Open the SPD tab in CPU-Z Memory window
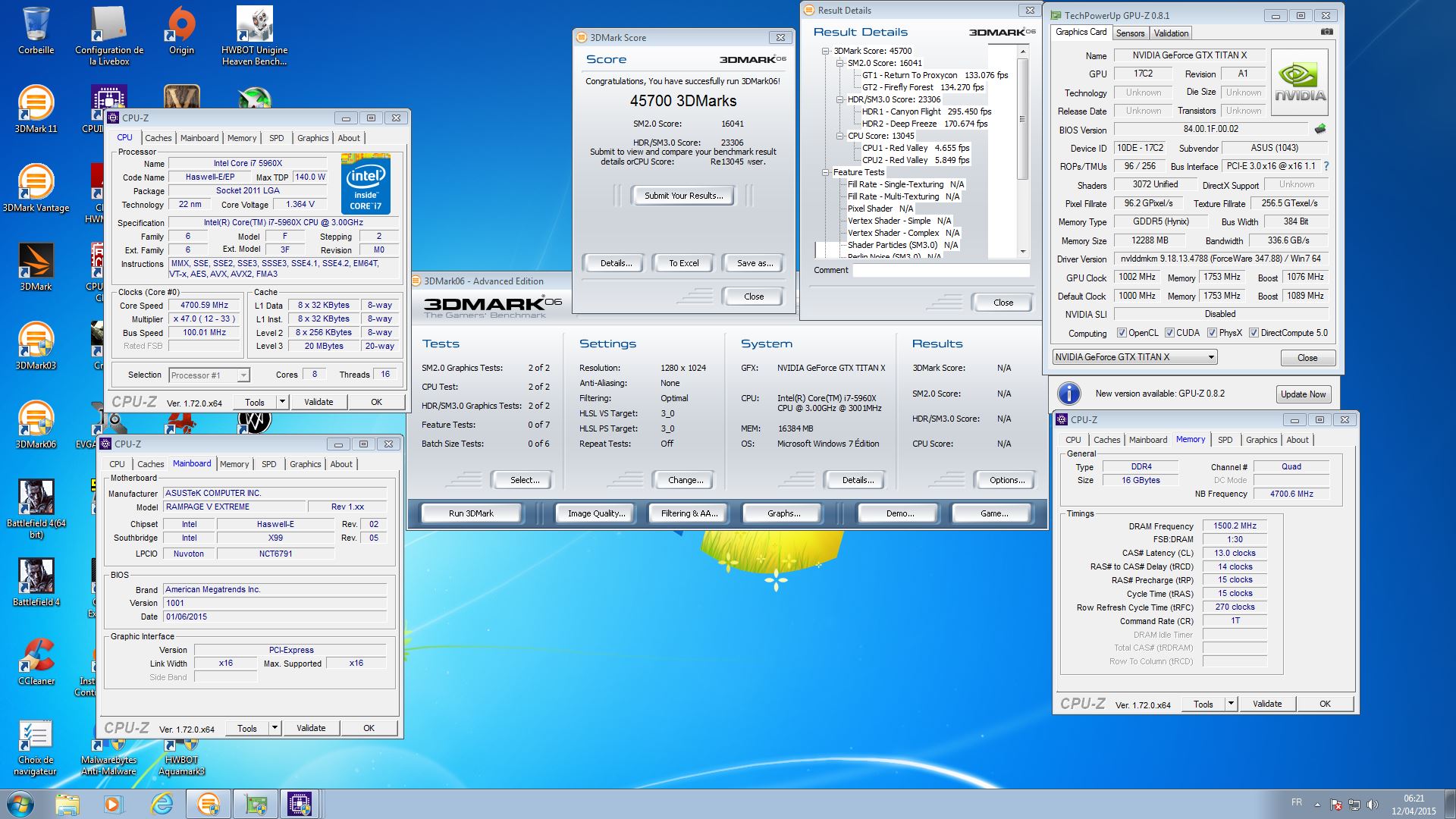 [x=1225, y=440]
